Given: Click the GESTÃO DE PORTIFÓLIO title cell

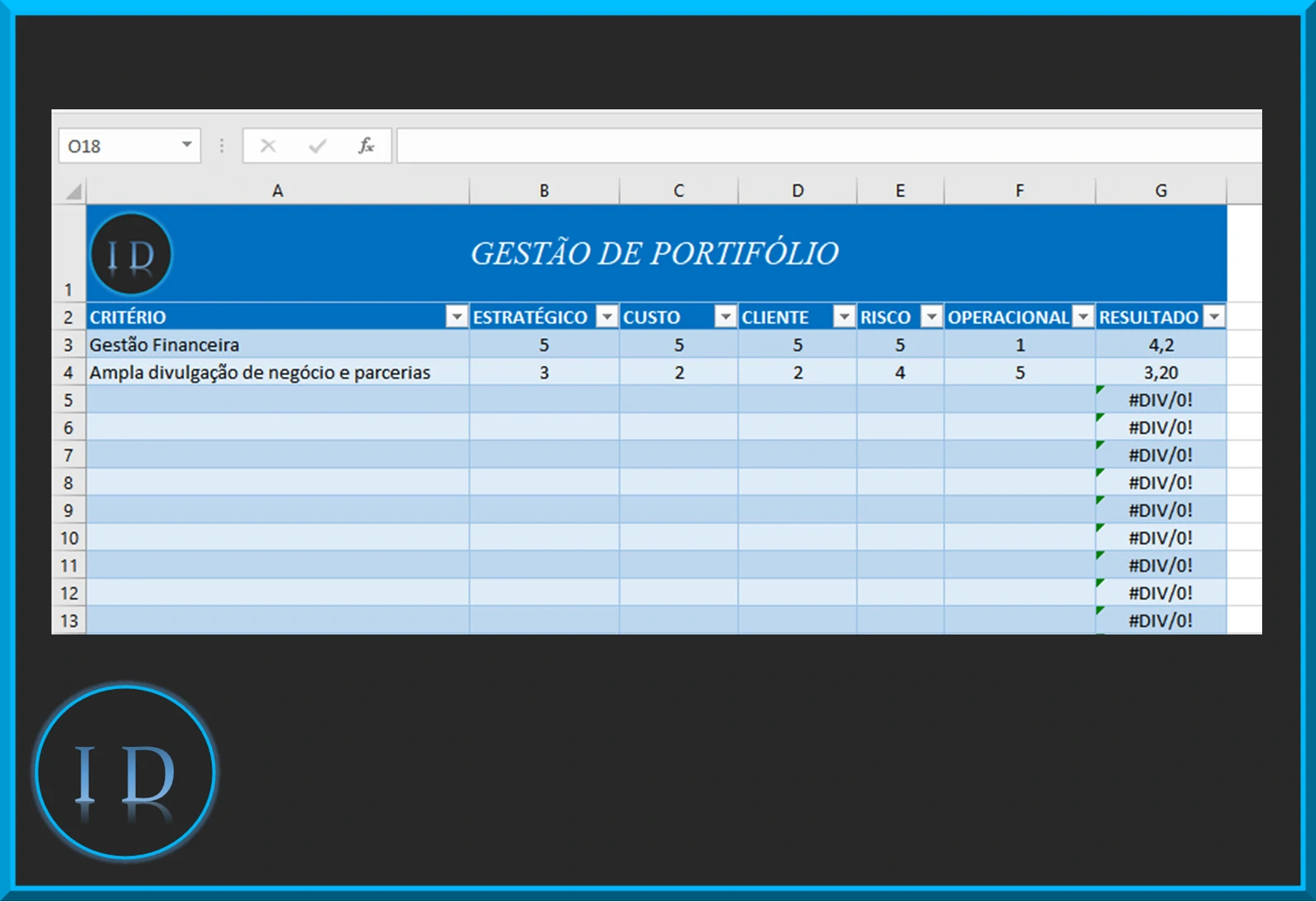Looking at the screenshot, I should (x=656, y=253).
